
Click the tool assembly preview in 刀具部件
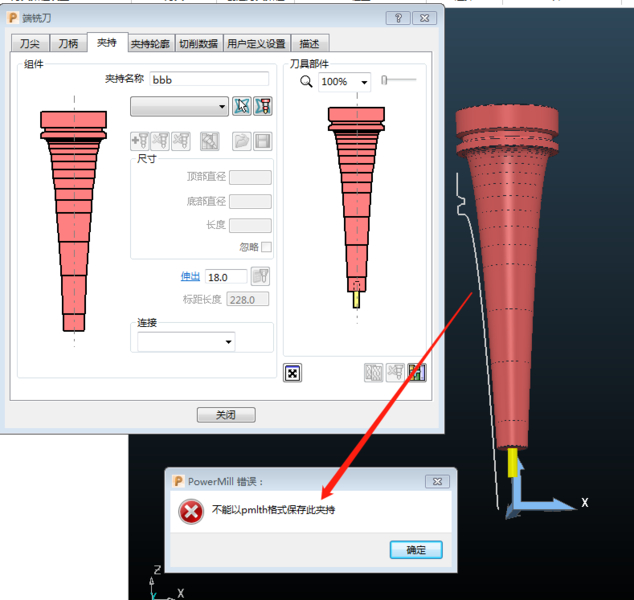tap(356, 207)
